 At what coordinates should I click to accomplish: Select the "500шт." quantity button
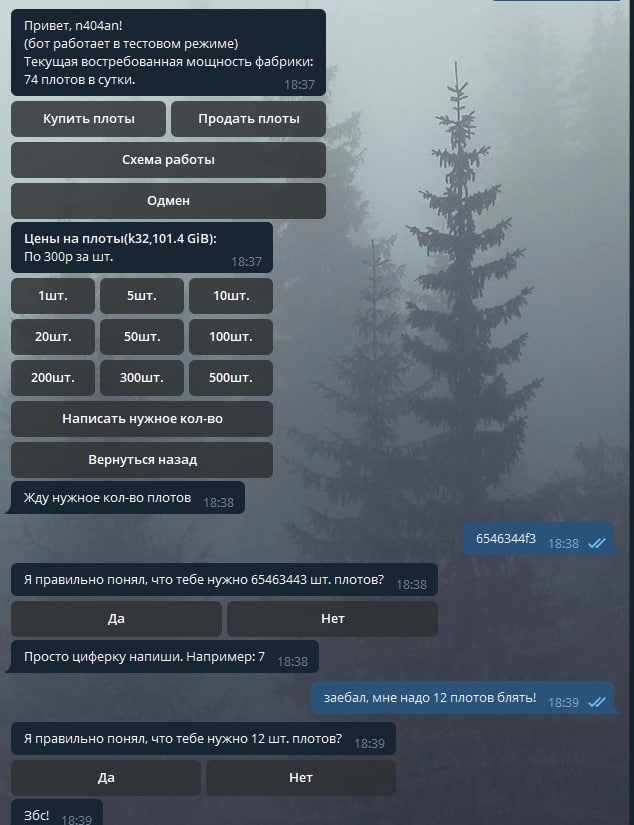point(230,378)
